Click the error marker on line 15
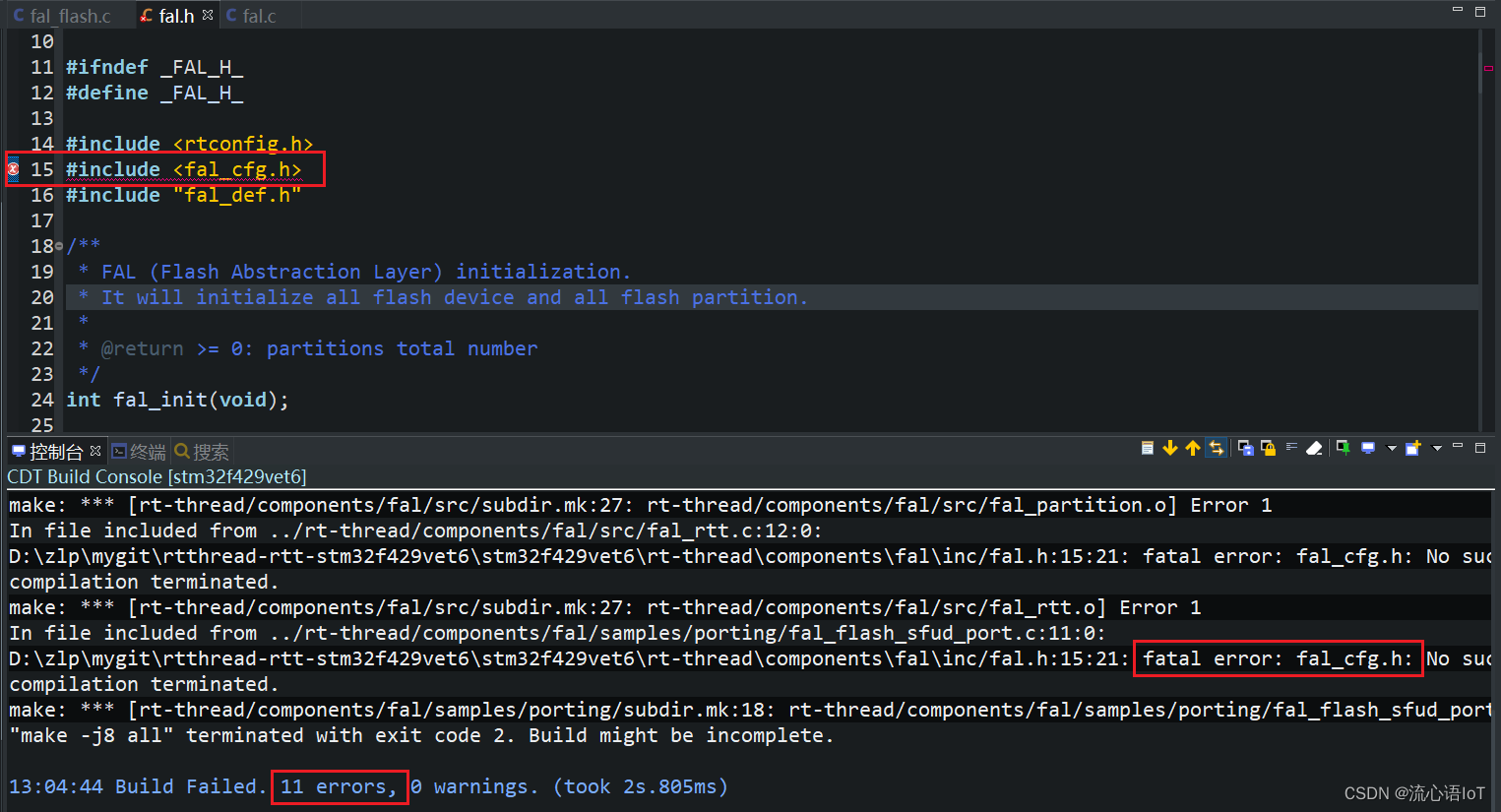The height and width of the screenshot is (812, 1501). [x=13, y=169]
